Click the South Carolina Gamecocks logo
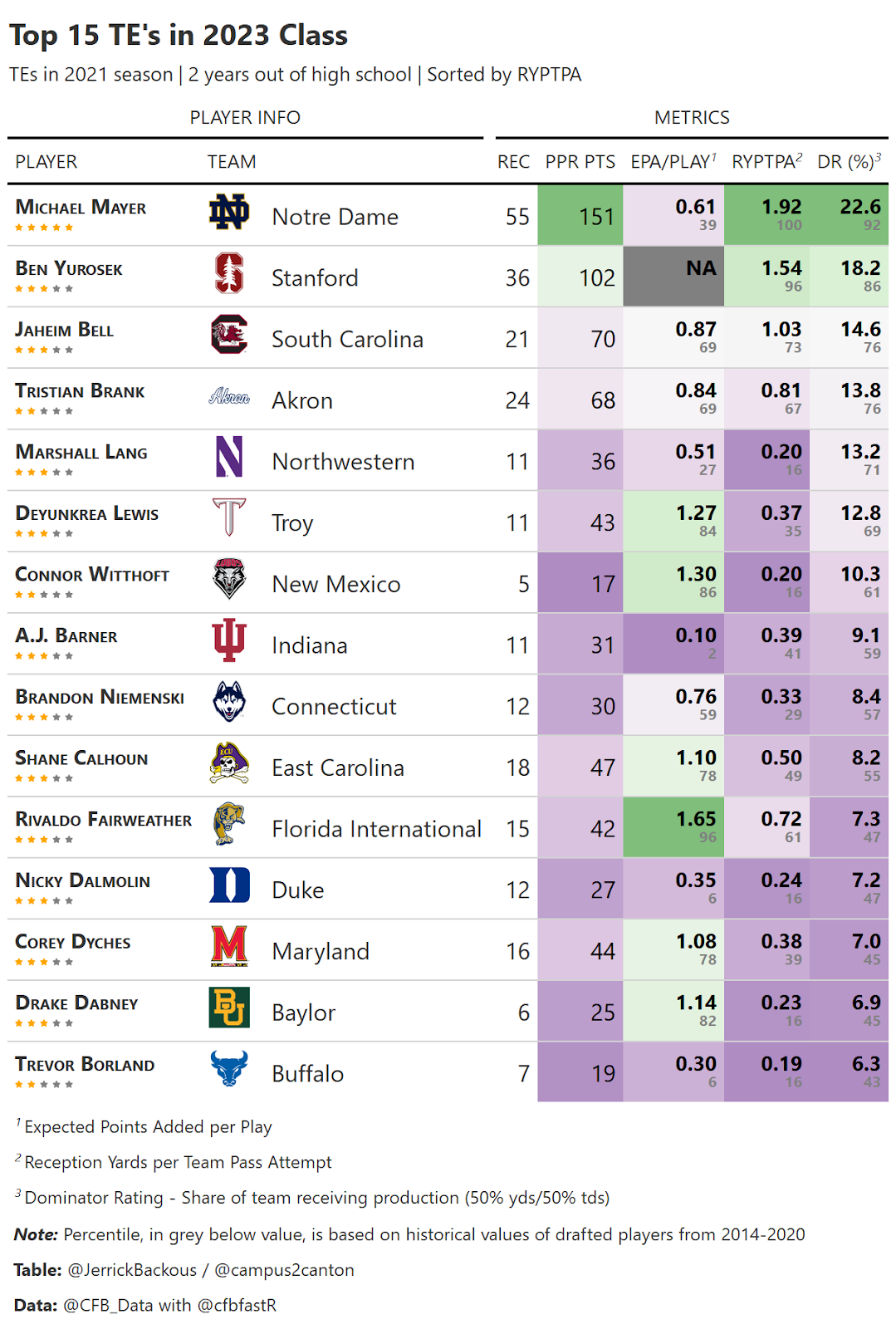This screenshot has width=896, height=1329. (228, 335)
